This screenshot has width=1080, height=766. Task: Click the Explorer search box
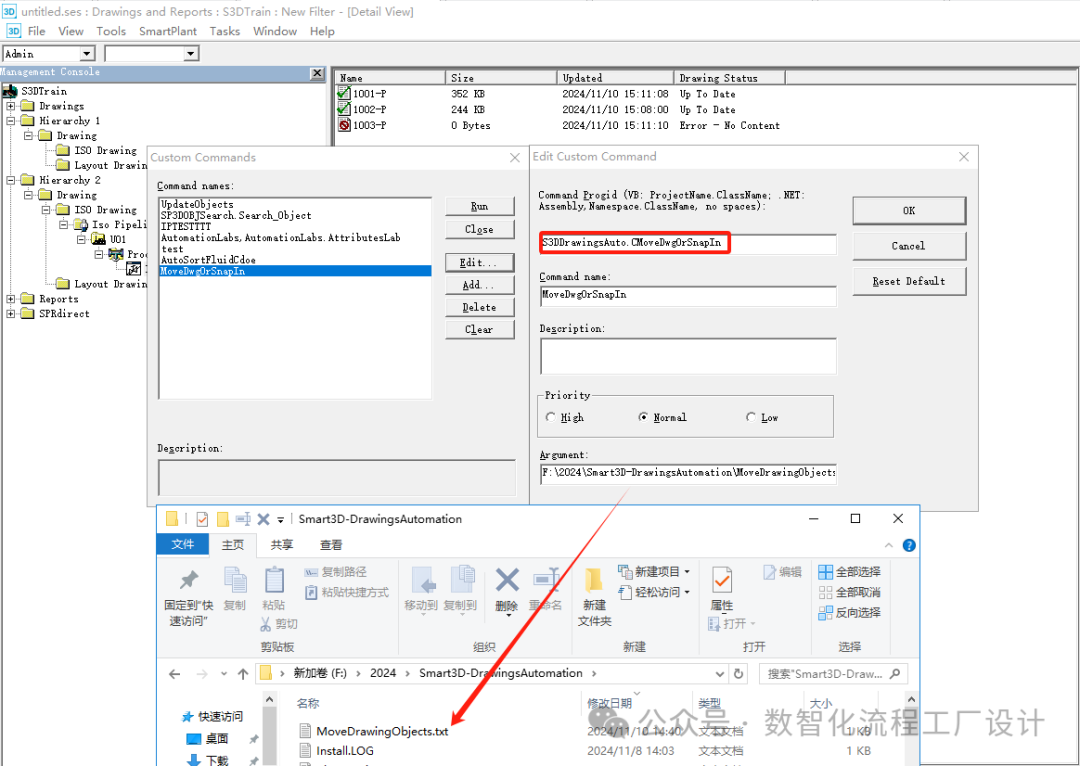(833, 674)
